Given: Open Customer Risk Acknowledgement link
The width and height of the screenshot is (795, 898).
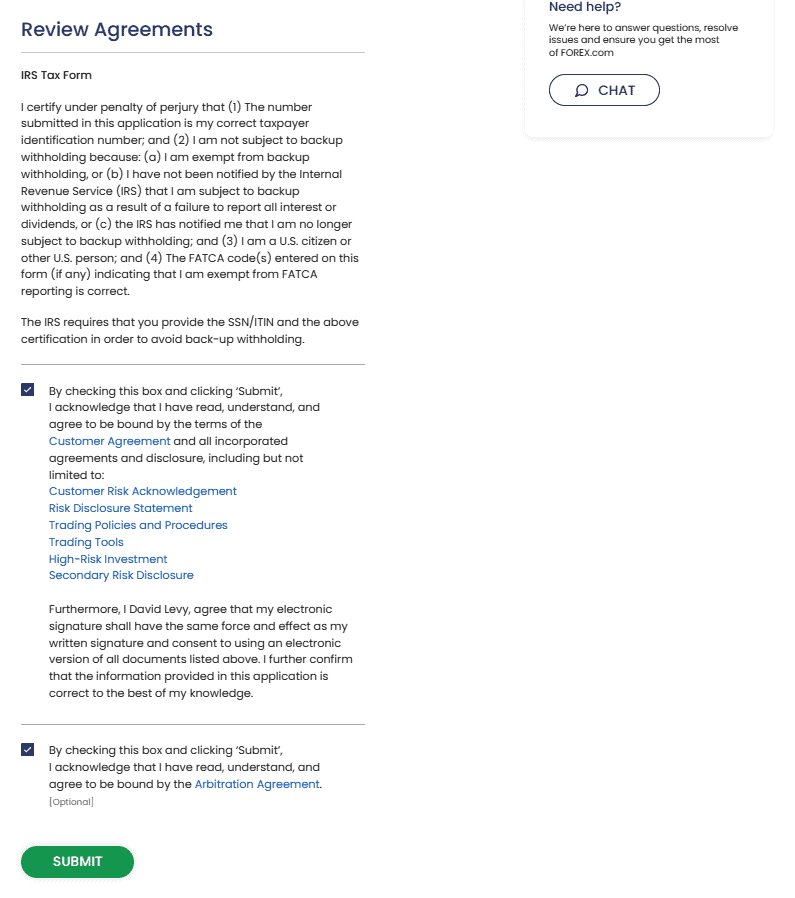Looking at the screenshot, I should pos(143,491).
